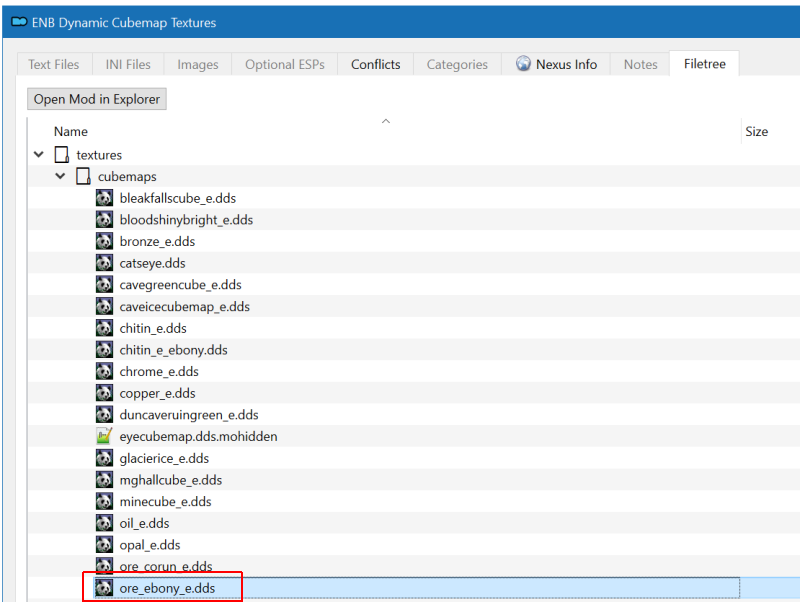The image size is (800, 602).
Task: Select the minecube_e.dds file name
Action: click(165, 501)
